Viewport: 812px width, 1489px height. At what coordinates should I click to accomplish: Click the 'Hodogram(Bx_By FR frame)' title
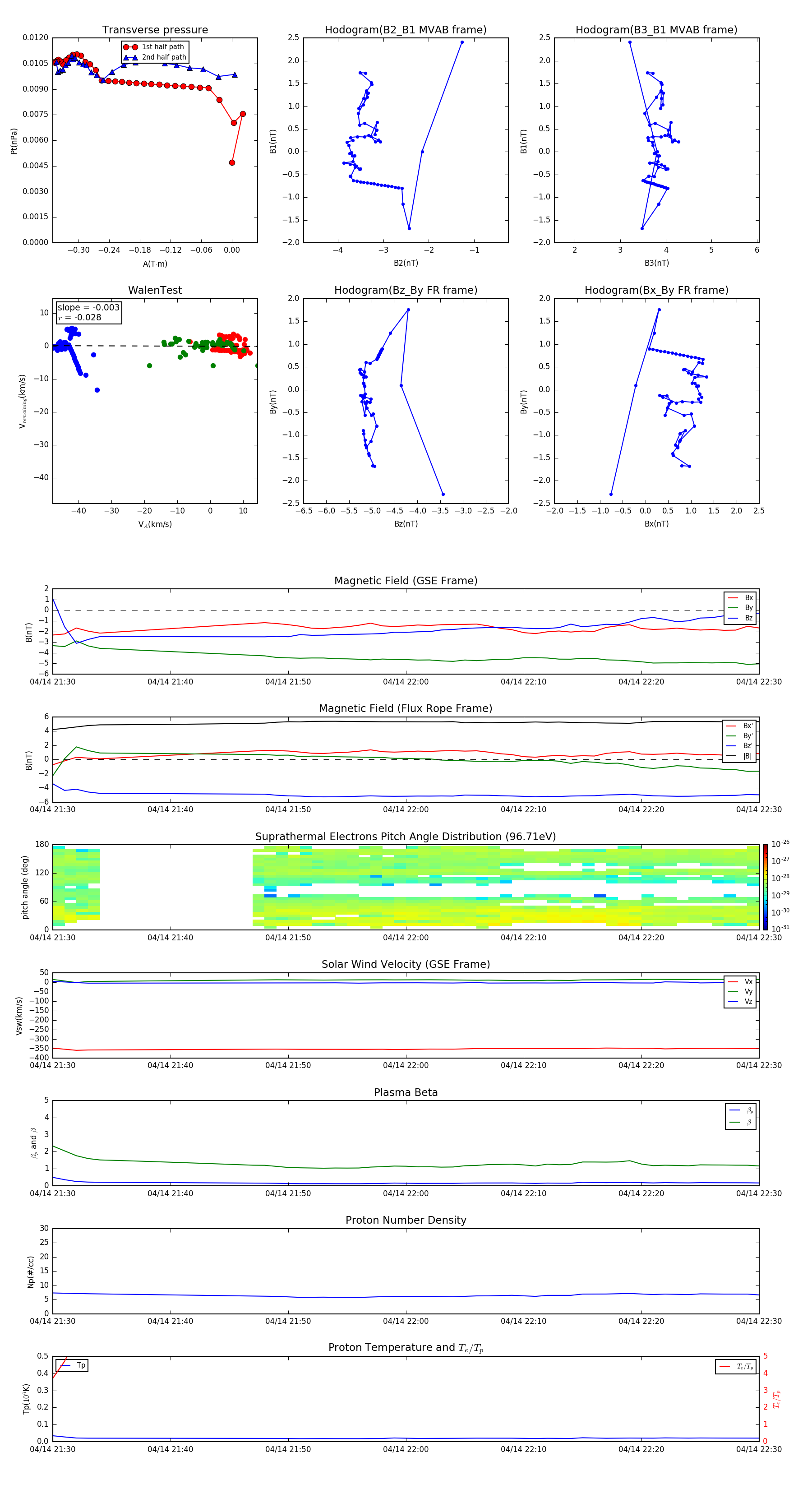point(656,290)
